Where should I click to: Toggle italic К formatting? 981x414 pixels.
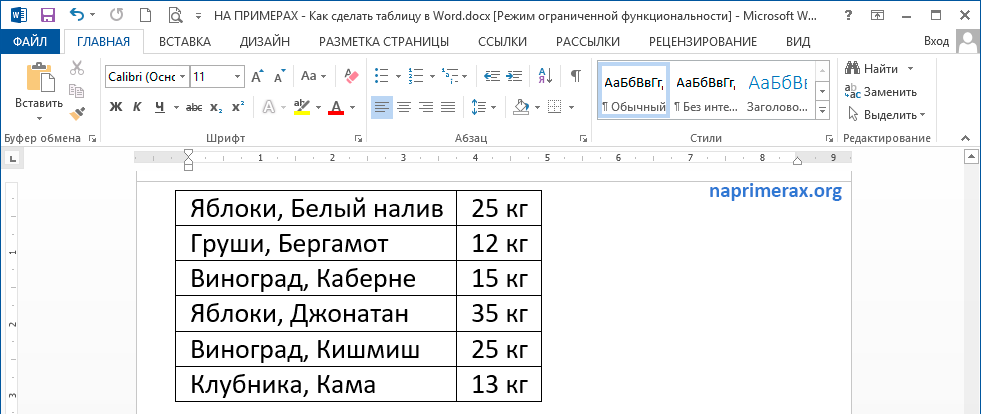pyautogui.click(x=136, y=108)
